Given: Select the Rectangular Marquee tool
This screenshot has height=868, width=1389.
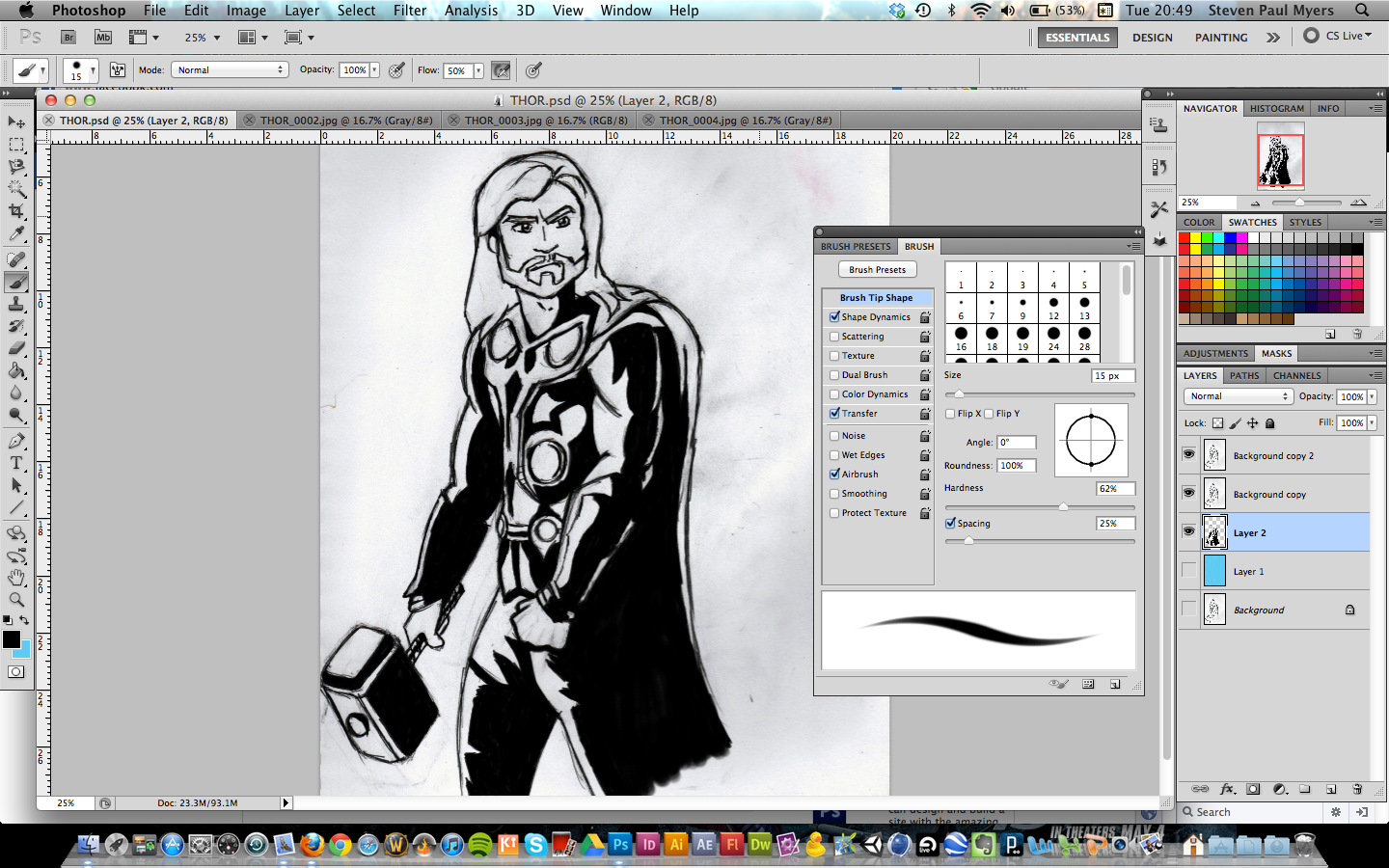Looking at the screenshot, I should [16, 145].
